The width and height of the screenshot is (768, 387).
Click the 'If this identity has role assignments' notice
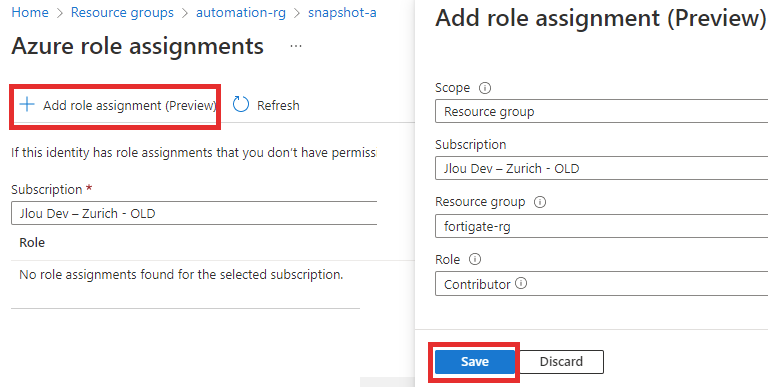tap(194, 153)
